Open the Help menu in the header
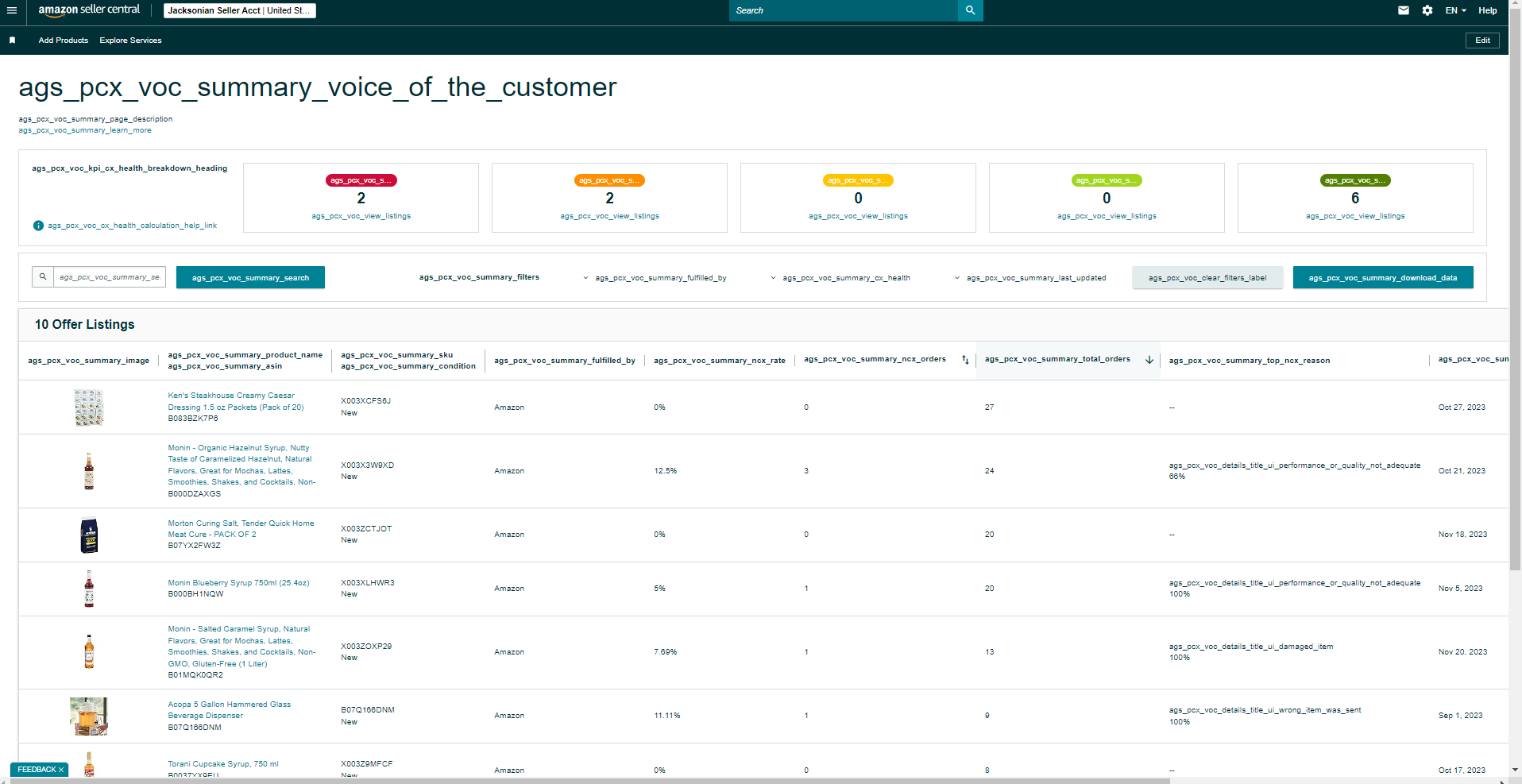Viewport: 1522px width, 784px height. tap(1488, 10)
